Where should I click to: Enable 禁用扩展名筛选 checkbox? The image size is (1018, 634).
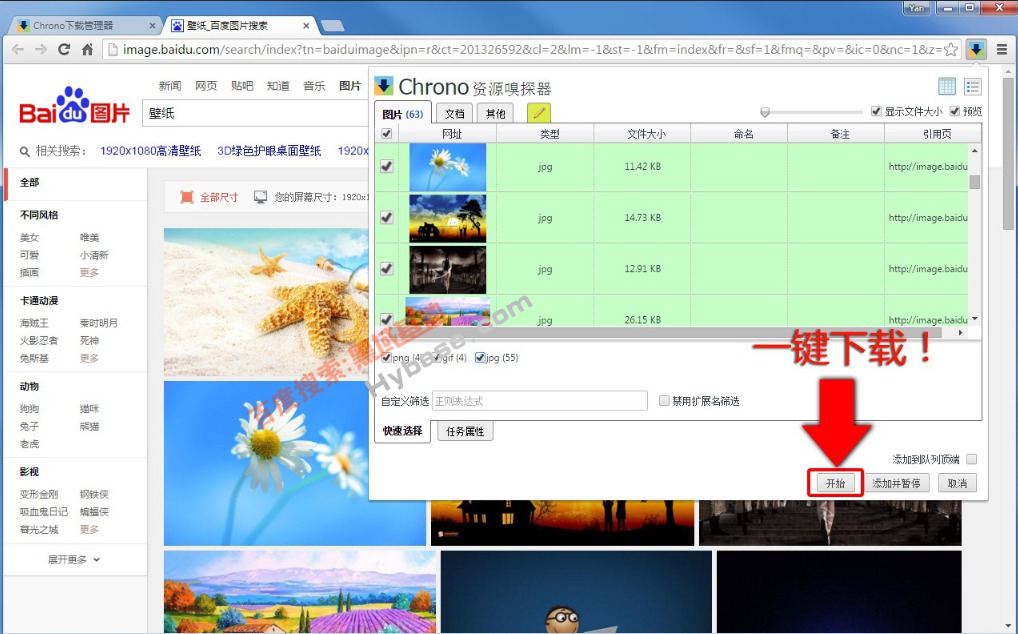[664, 401]
